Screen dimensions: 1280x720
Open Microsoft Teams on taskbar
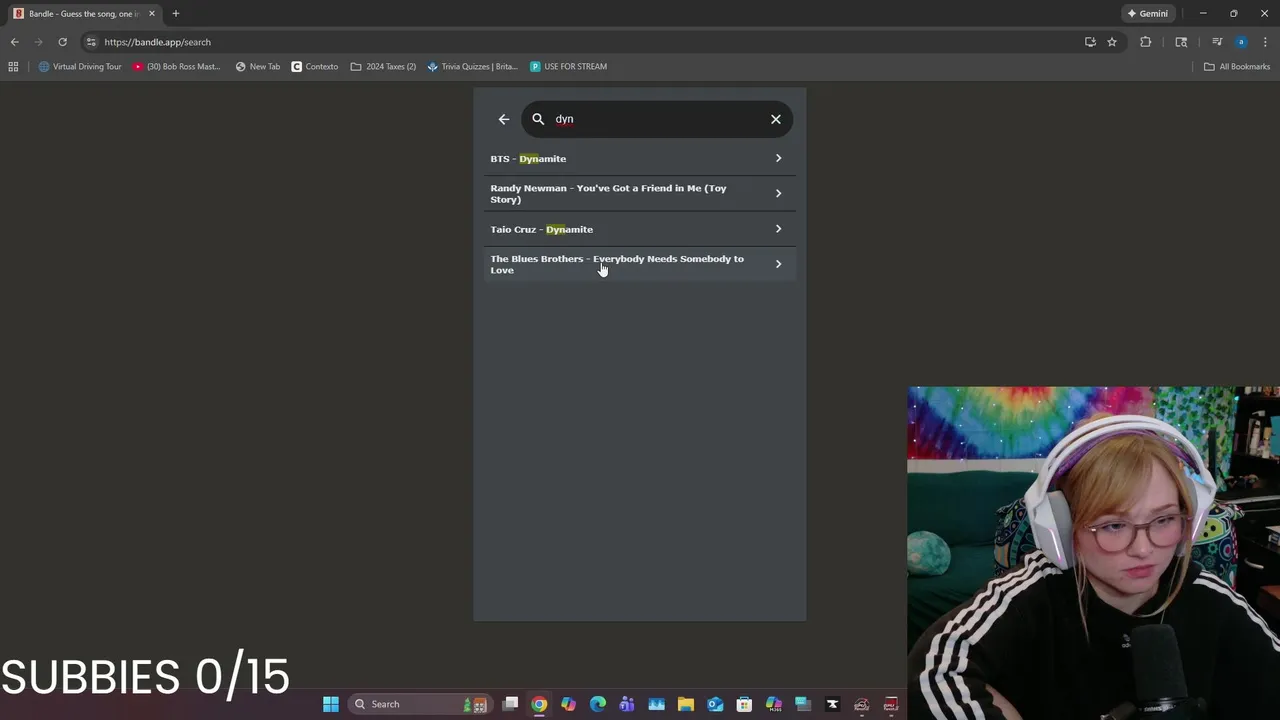click(x=627, y=704)
